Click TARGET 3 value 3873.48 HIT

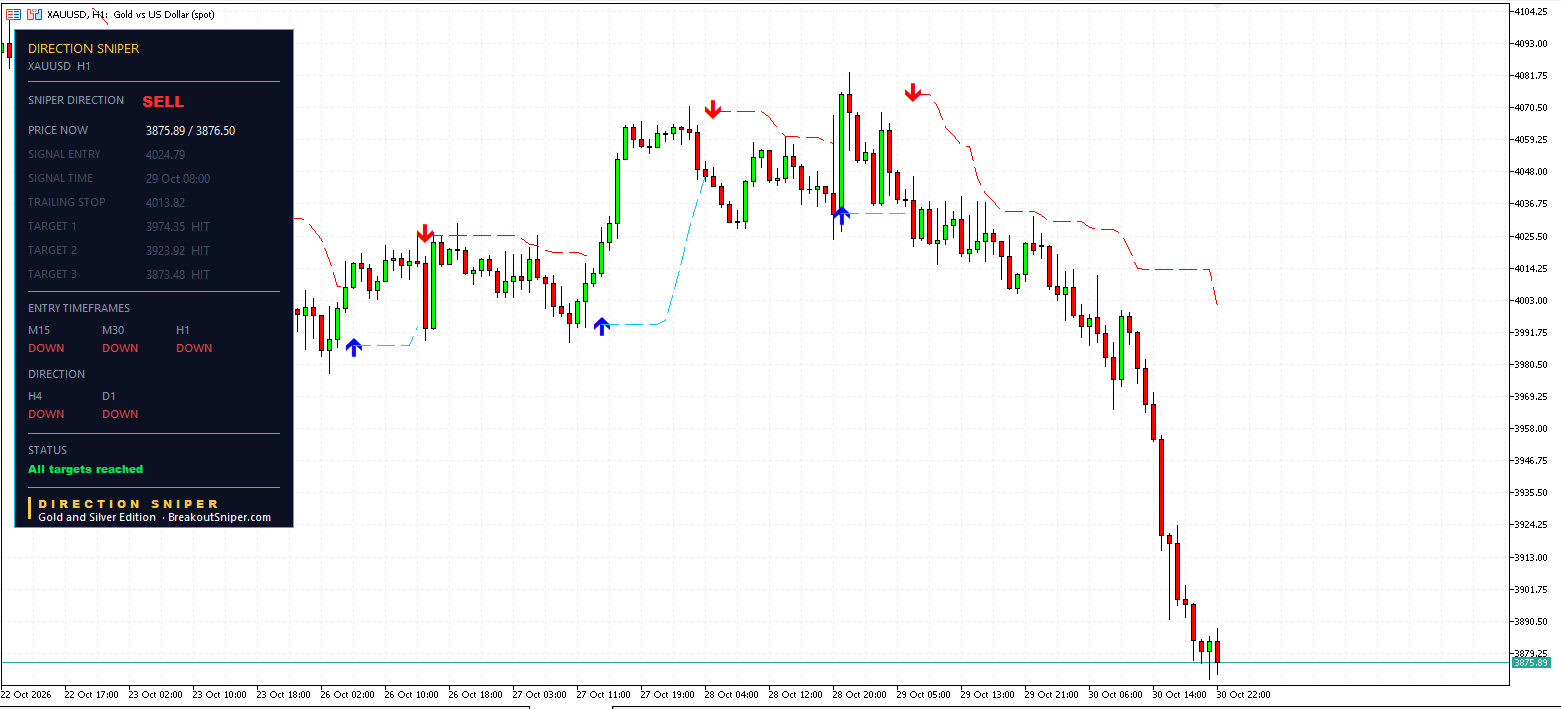coord(178,274)
